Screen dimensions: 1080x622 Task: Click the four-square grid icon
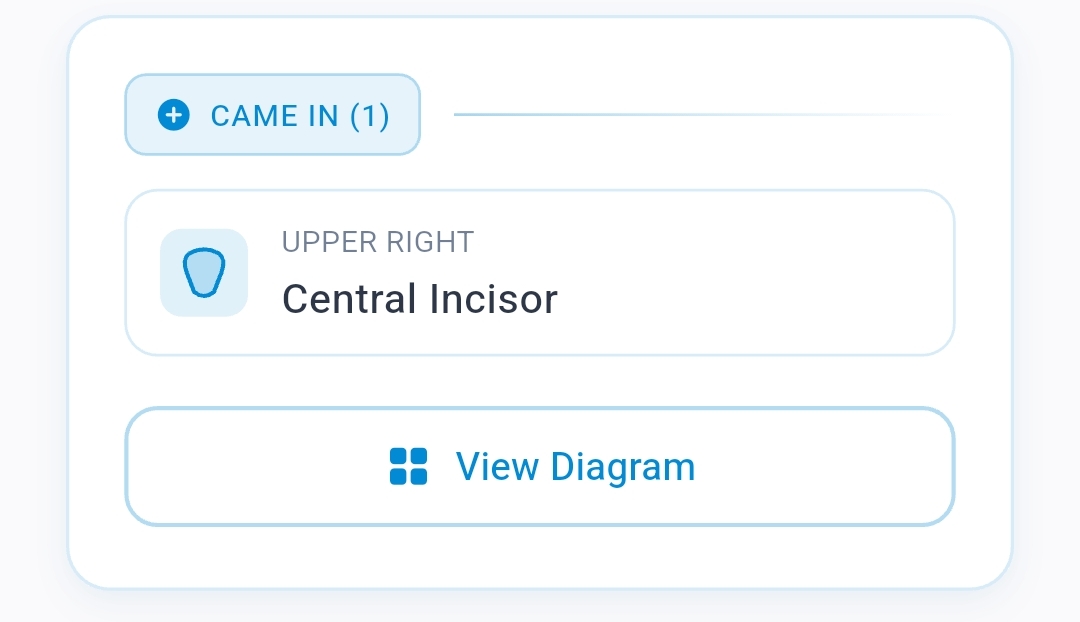click(x=408, y=466)
